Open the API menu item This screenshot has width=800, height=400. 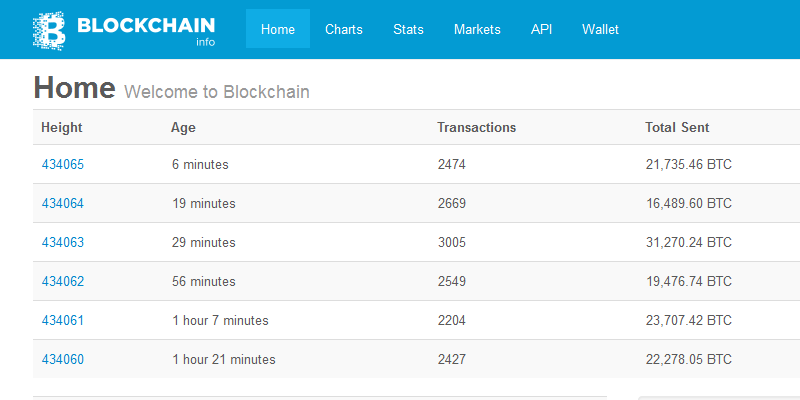point(541,30)
